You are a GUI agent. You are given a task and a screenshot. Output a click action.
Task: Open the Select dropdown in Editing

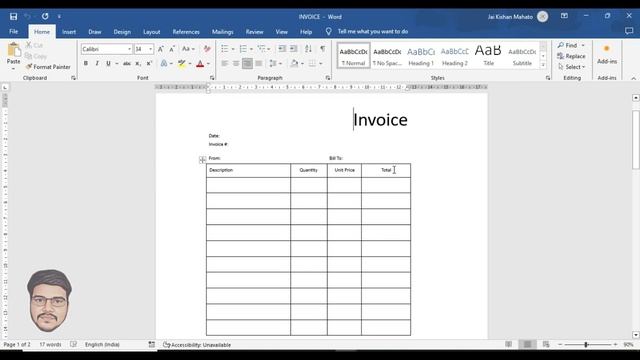572,67
